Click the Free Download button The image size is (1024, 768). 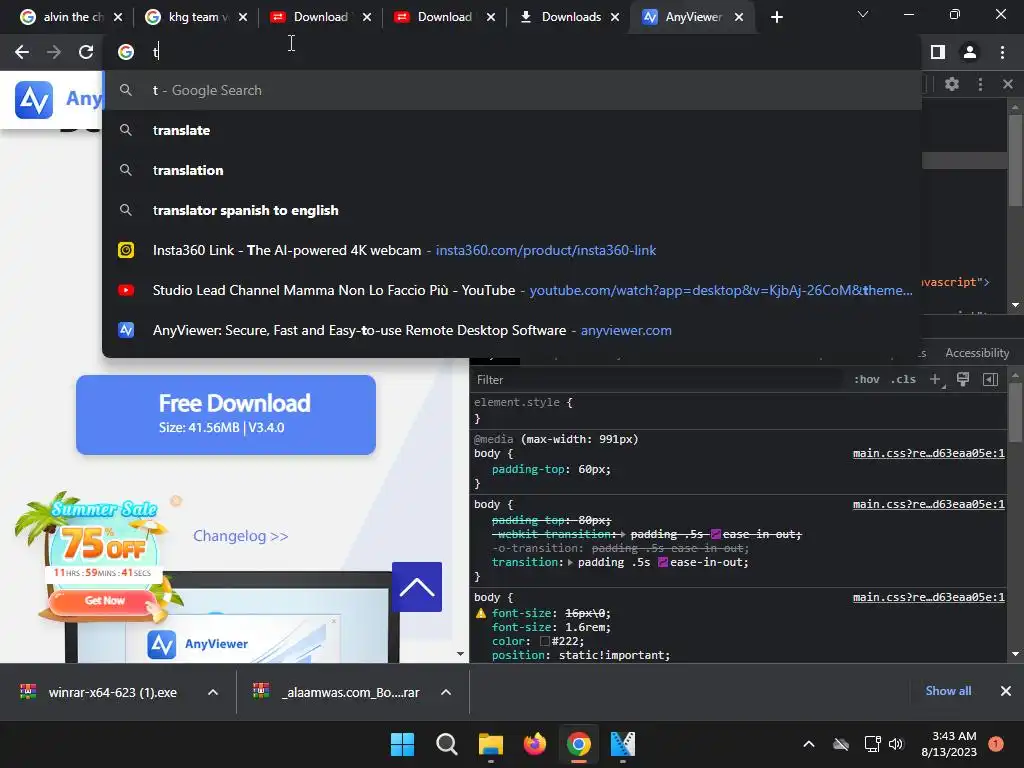226,415
